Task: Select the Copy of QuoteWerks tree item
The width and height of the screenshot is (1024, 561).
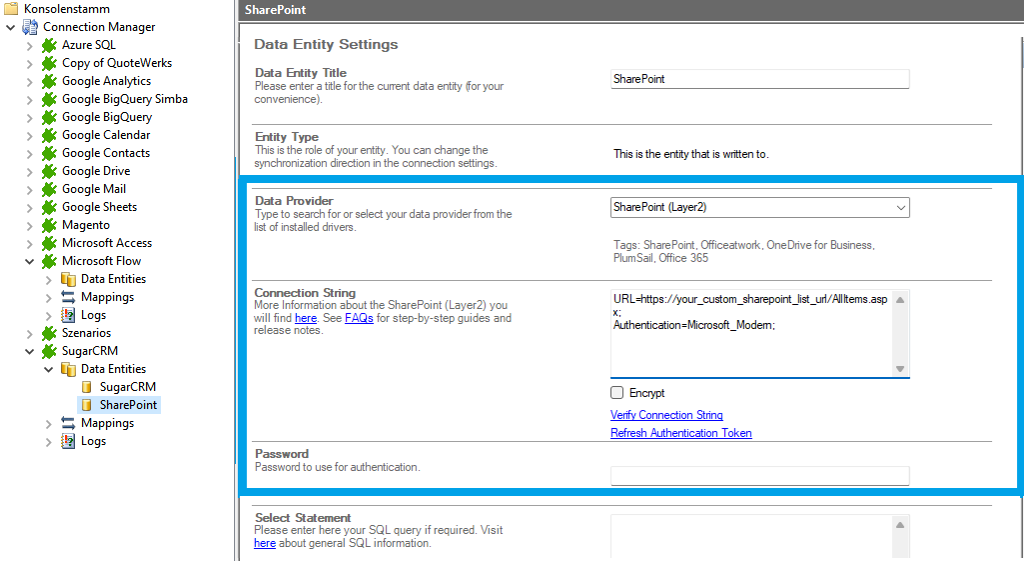Action: pos(117,63)
